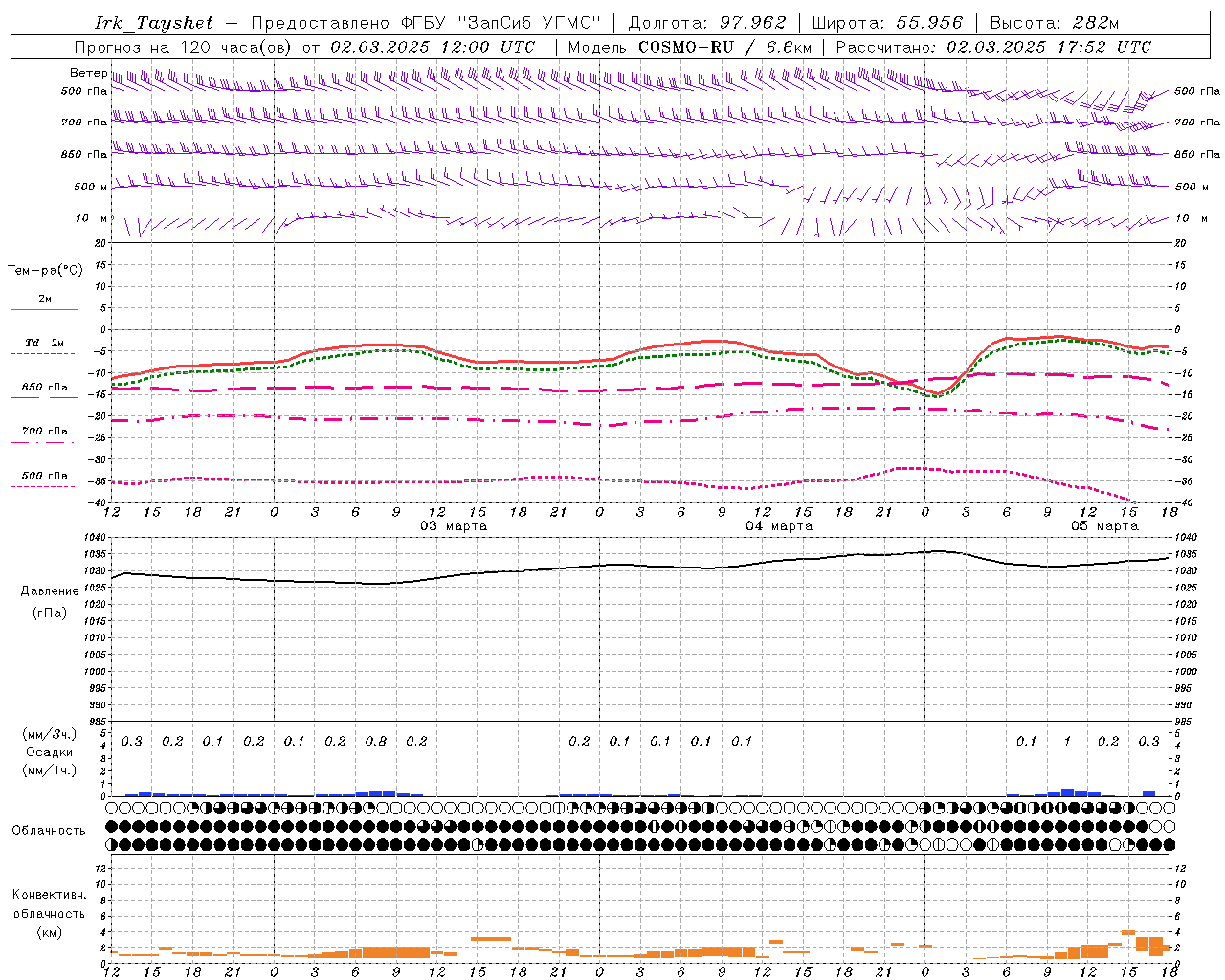Click the '03 марта' date label

(454, 526)
